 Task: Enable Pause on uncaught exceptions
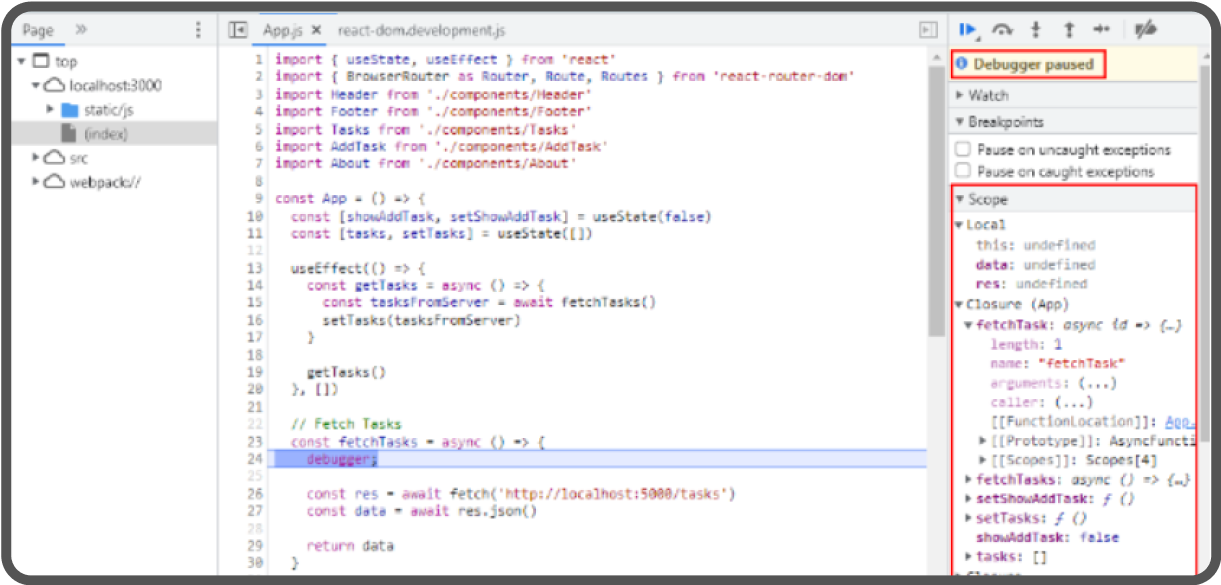point(963,149)
